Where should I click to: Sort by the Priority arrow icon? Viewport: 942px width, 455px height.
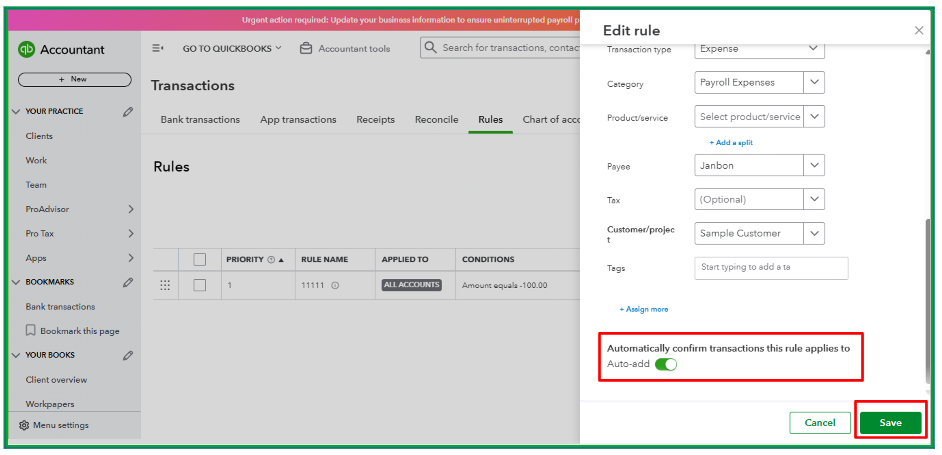tap(281, 260)
